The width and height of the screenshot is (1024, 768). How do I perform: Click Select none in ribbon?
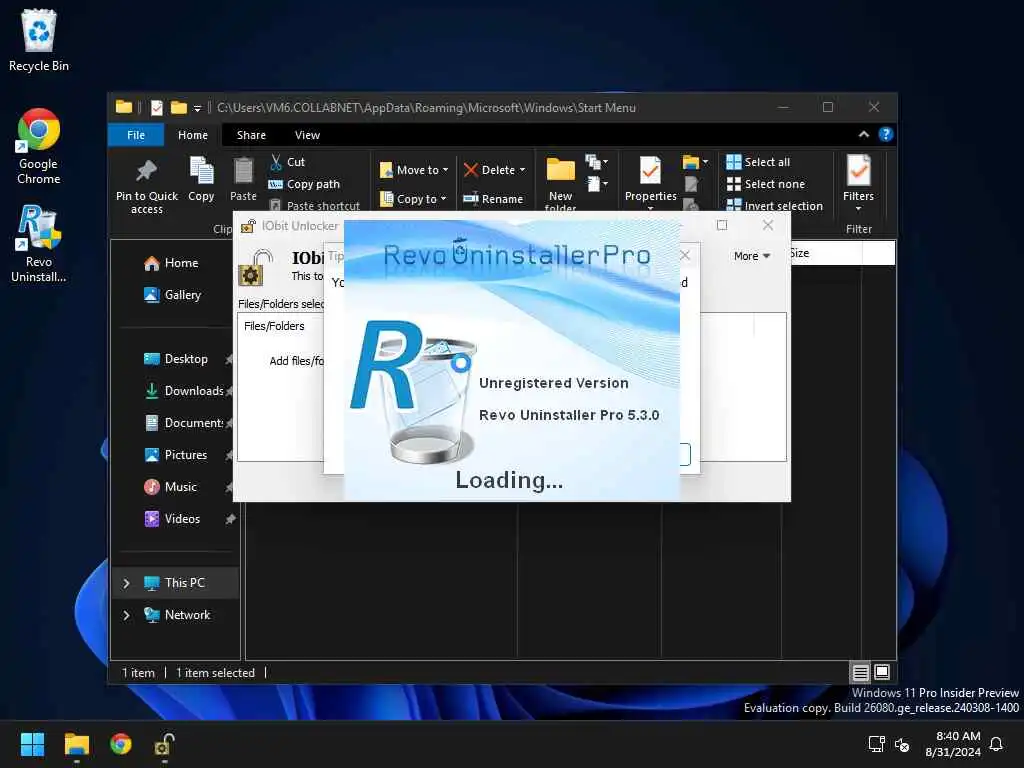click(x=766, y=184)
